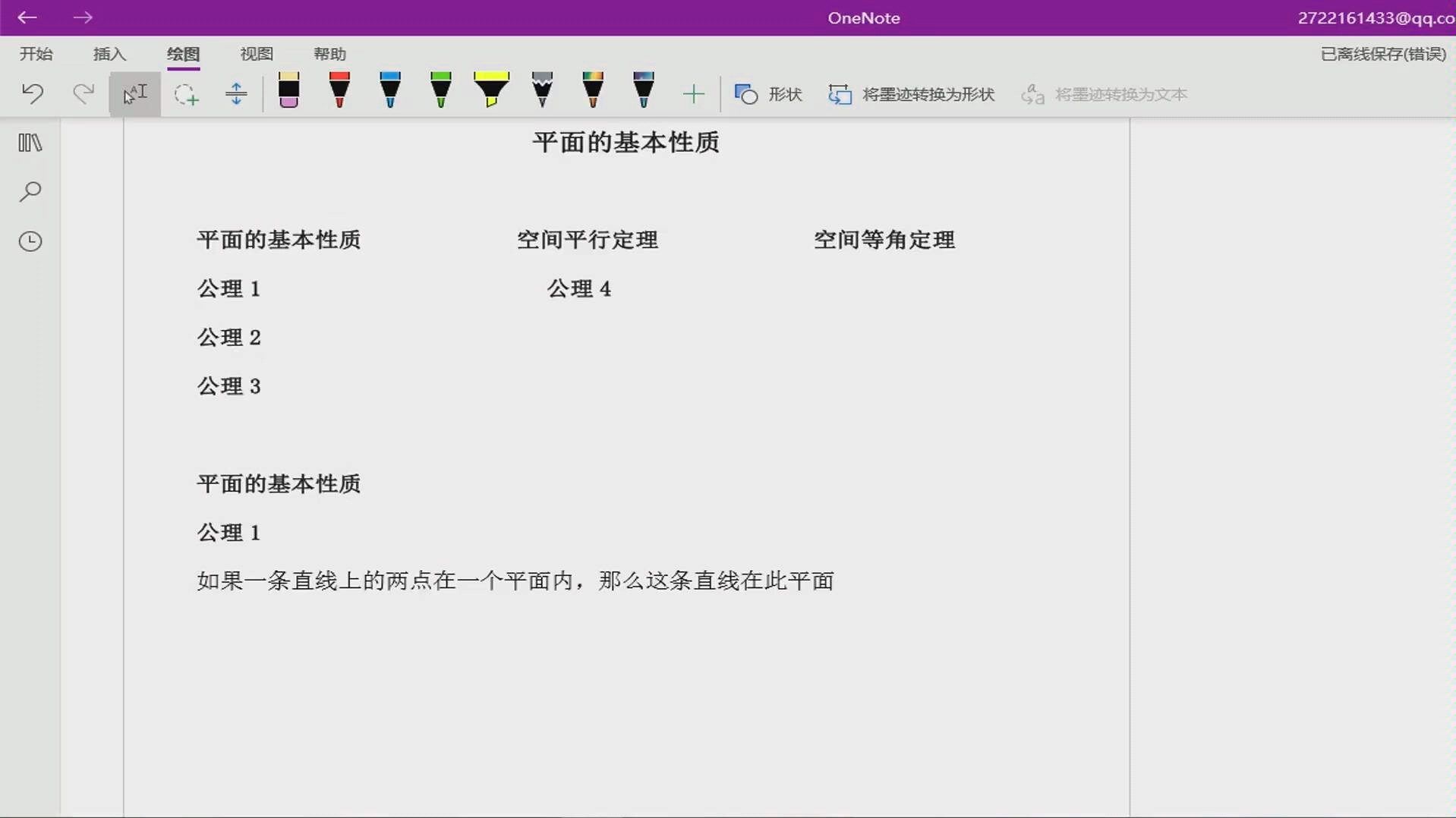Select the object or type text tool
The height and width of the screenshot is (818, 1456).
coord(134,94)
